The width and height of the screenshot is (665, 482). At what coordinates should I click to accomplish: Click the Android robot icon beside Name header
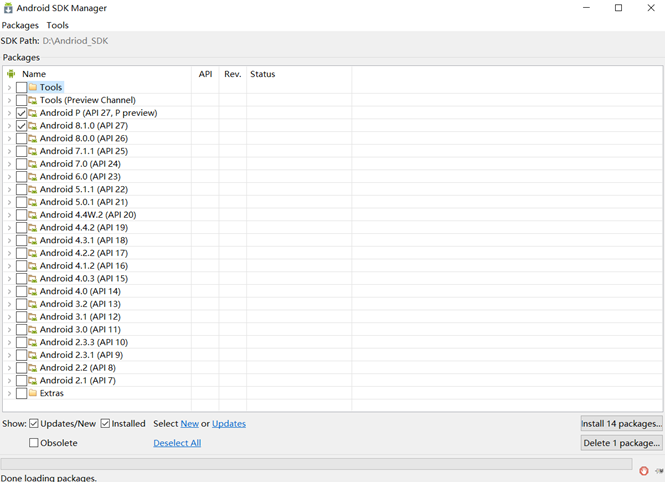pyautogui.click(x=11, y=74)
